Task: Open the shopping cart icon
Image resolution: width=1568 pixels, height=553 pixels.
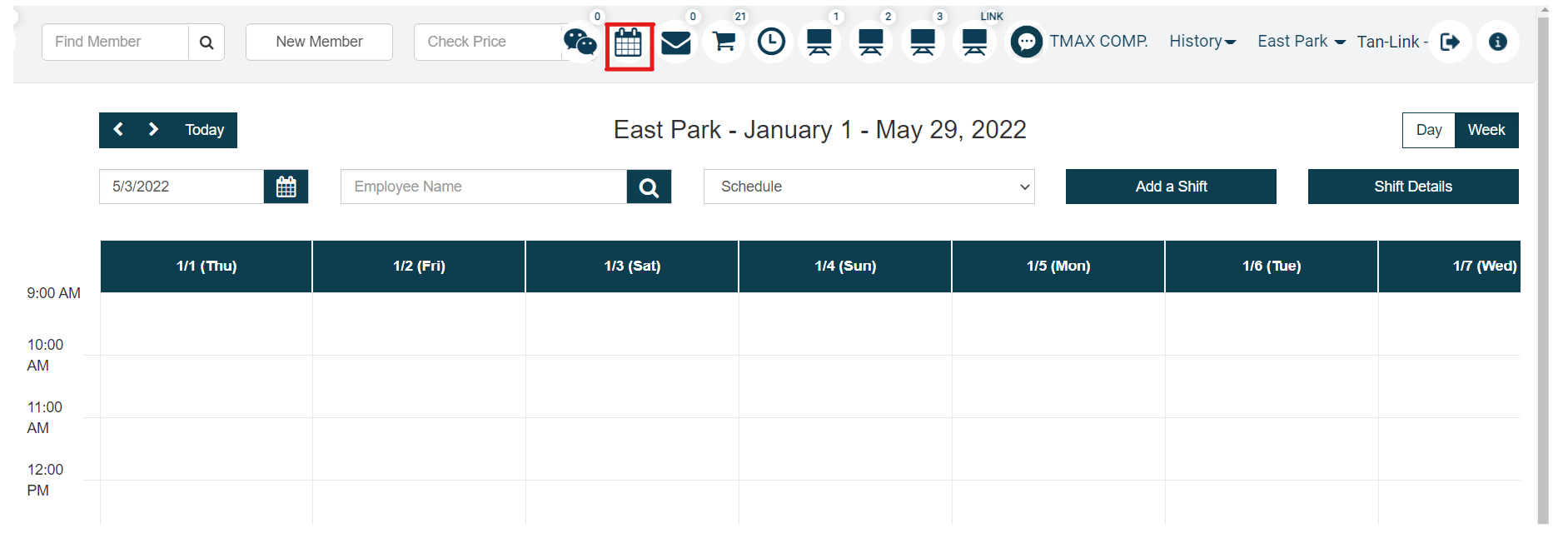Action: (724, 42)
